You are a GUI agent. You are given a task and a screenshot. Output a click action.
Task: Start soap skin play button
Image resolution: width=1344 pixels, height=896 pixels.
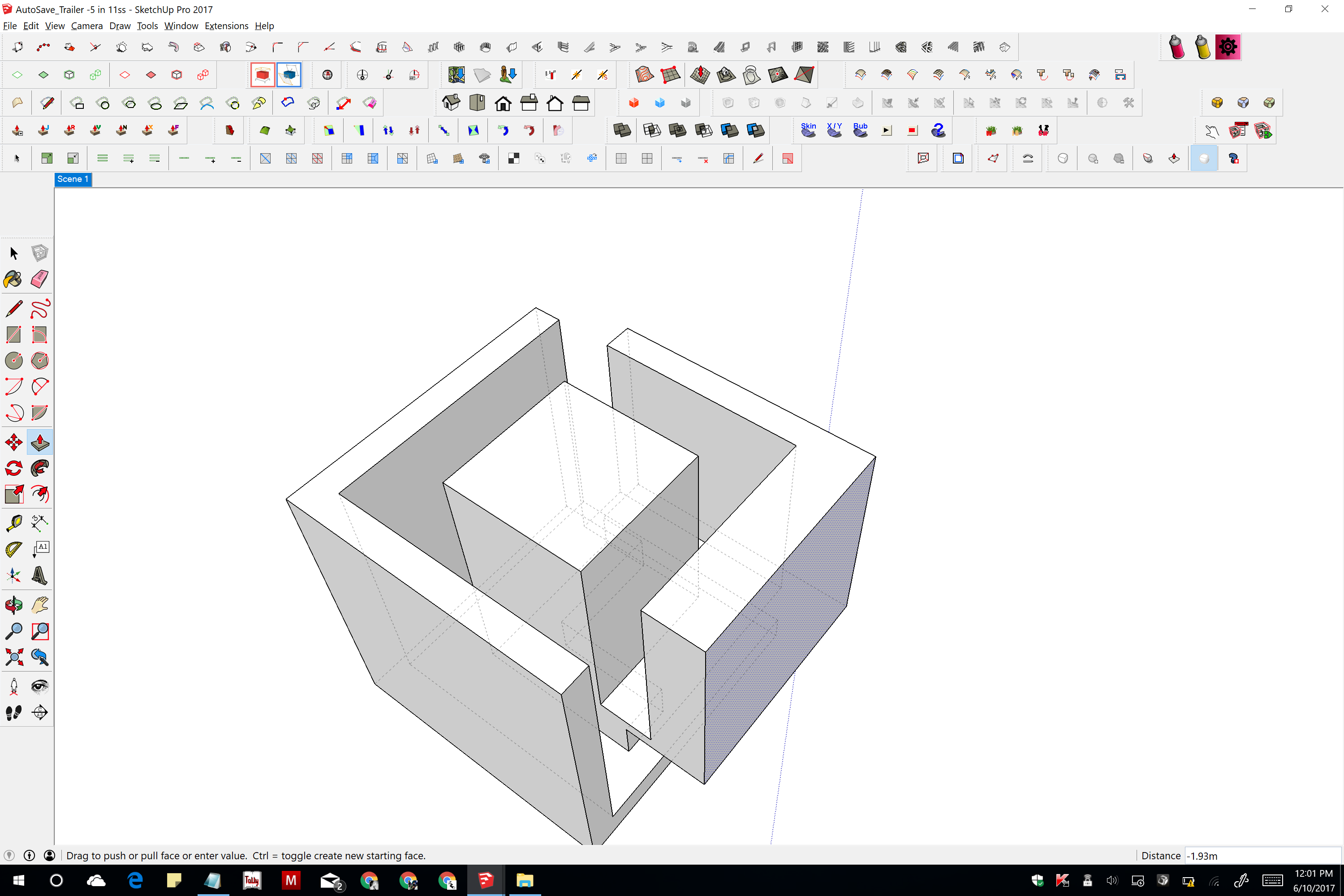[x=886, y=130]
